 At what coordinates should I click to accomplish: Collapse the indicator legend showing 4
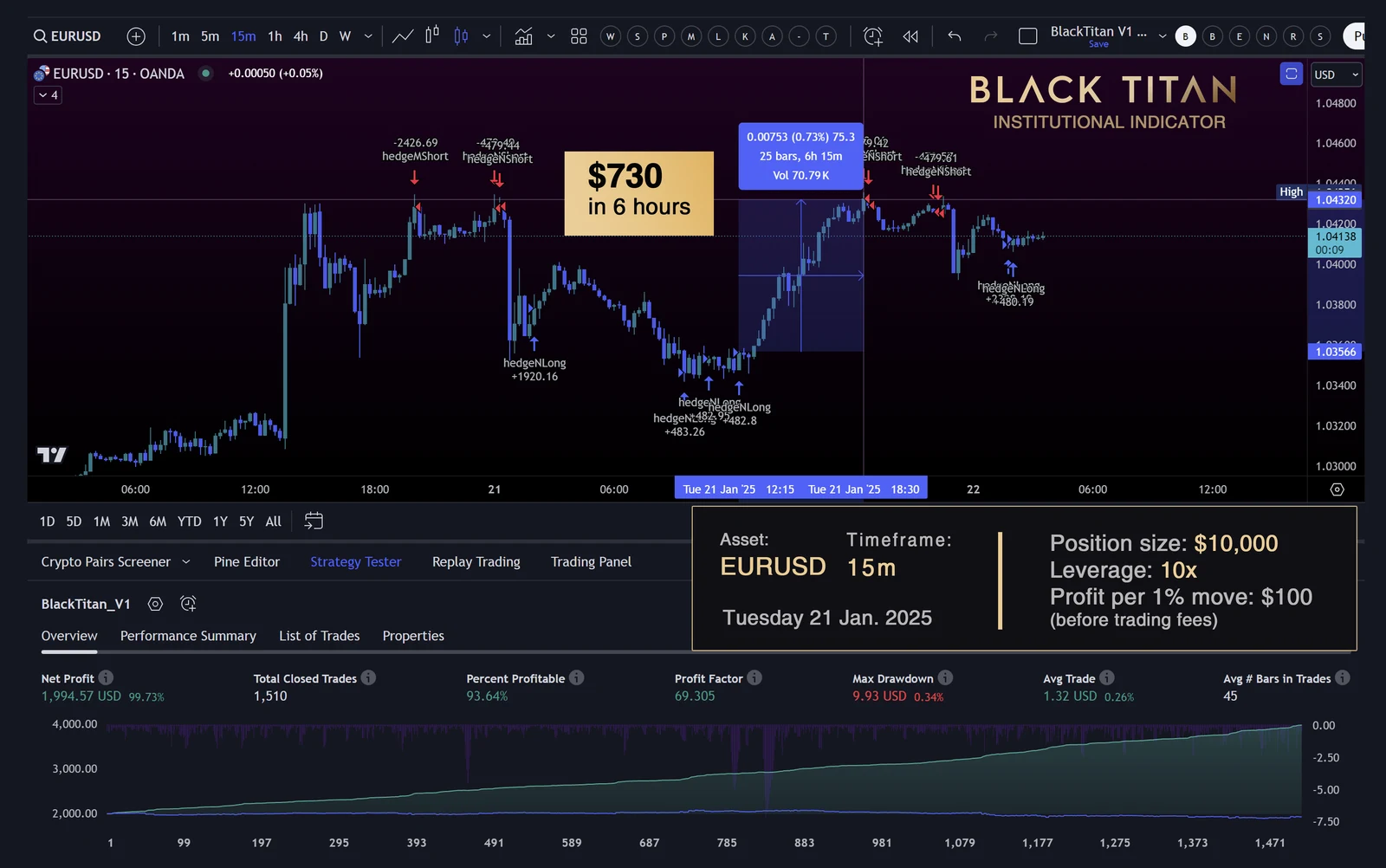(x=48, y=95)
